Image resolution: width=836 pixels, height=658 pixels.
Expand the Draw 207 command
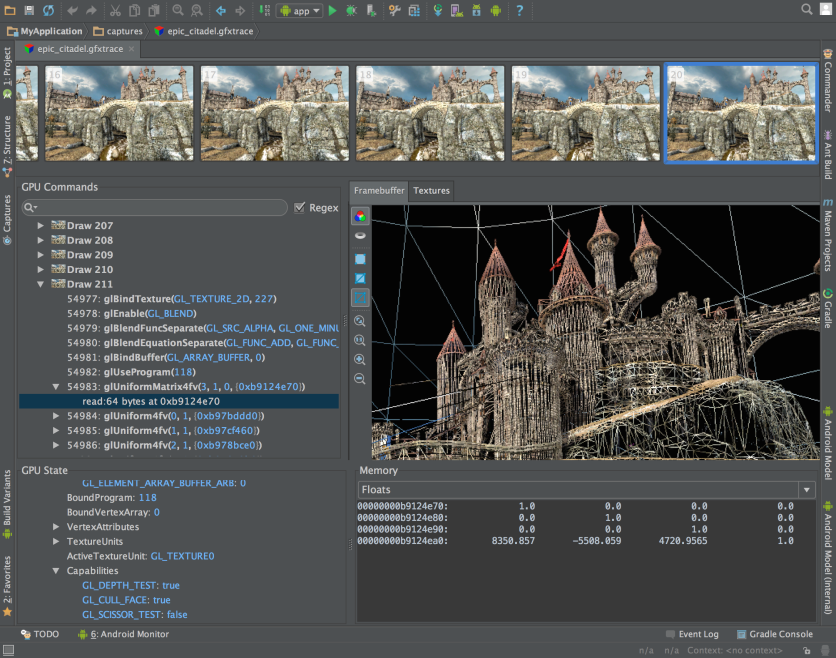coord(40,225)
